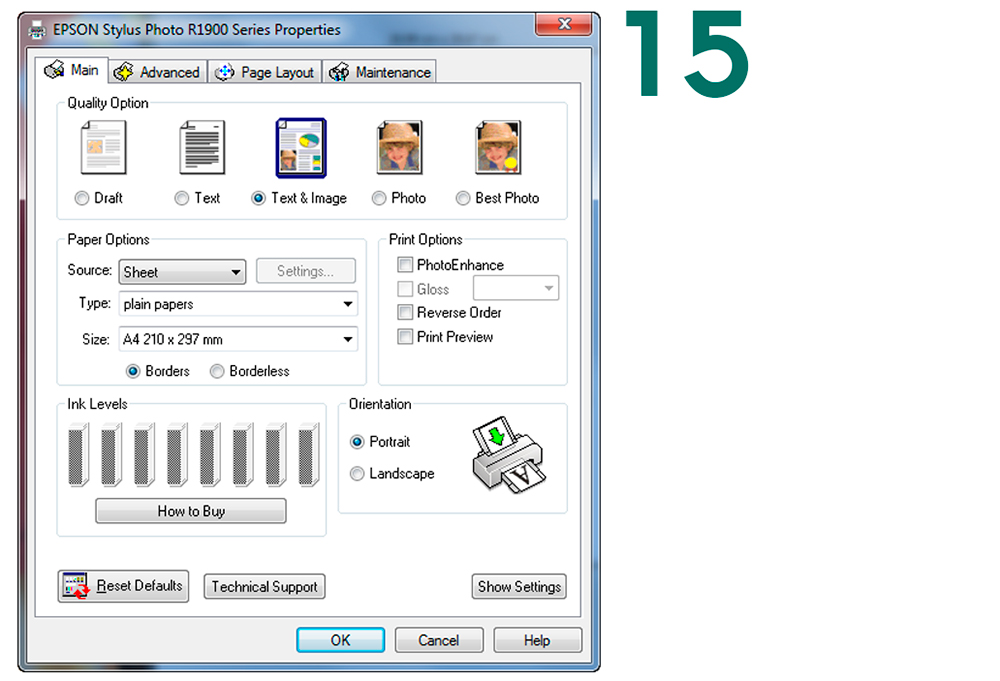Click the How to Buy button

pyautogui.click(x=191, y=511)
